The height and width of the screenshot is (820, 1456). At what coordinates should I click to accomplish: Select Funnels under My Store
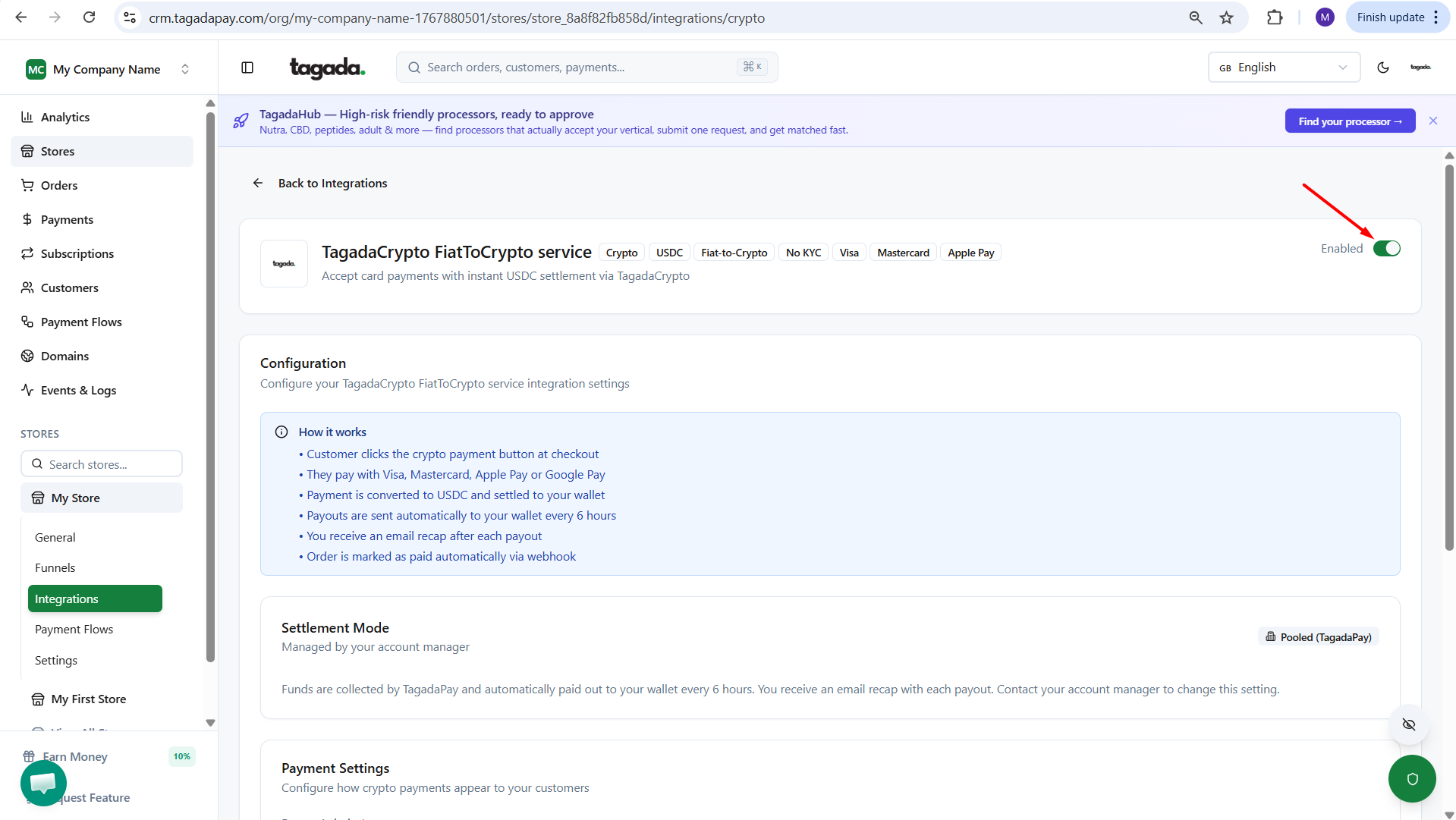[x=55, y=567]
